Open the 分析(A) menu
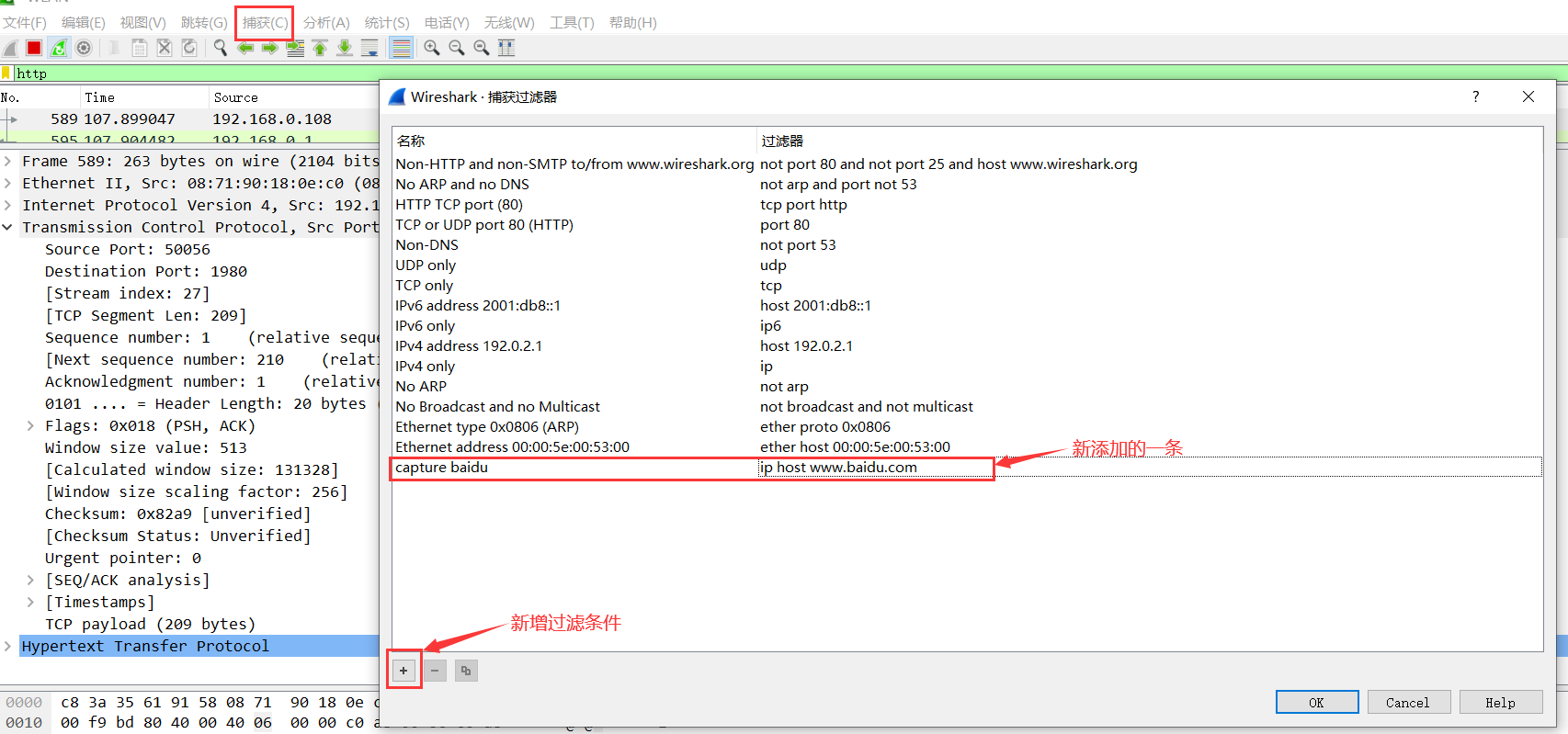The image size is (1568, 734). 326,22
